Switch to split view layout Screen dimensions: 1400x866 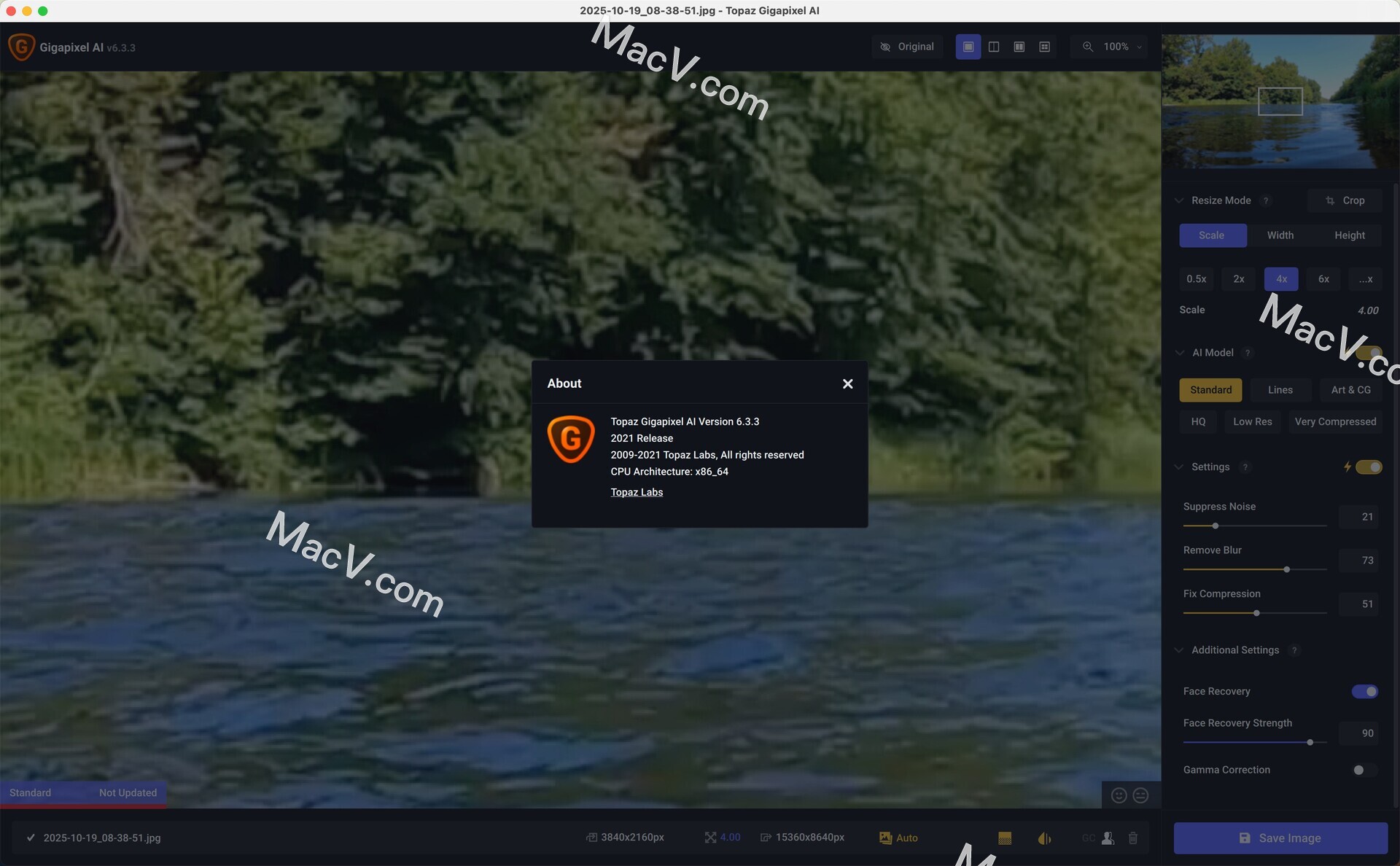click(993, 47)
